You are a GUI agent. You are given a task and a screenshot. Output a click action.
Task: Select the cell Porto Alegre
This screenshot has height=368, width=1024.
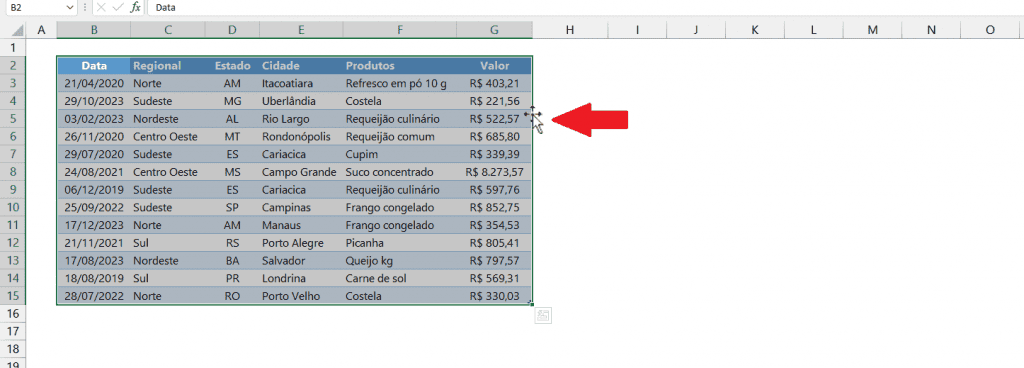300,243
